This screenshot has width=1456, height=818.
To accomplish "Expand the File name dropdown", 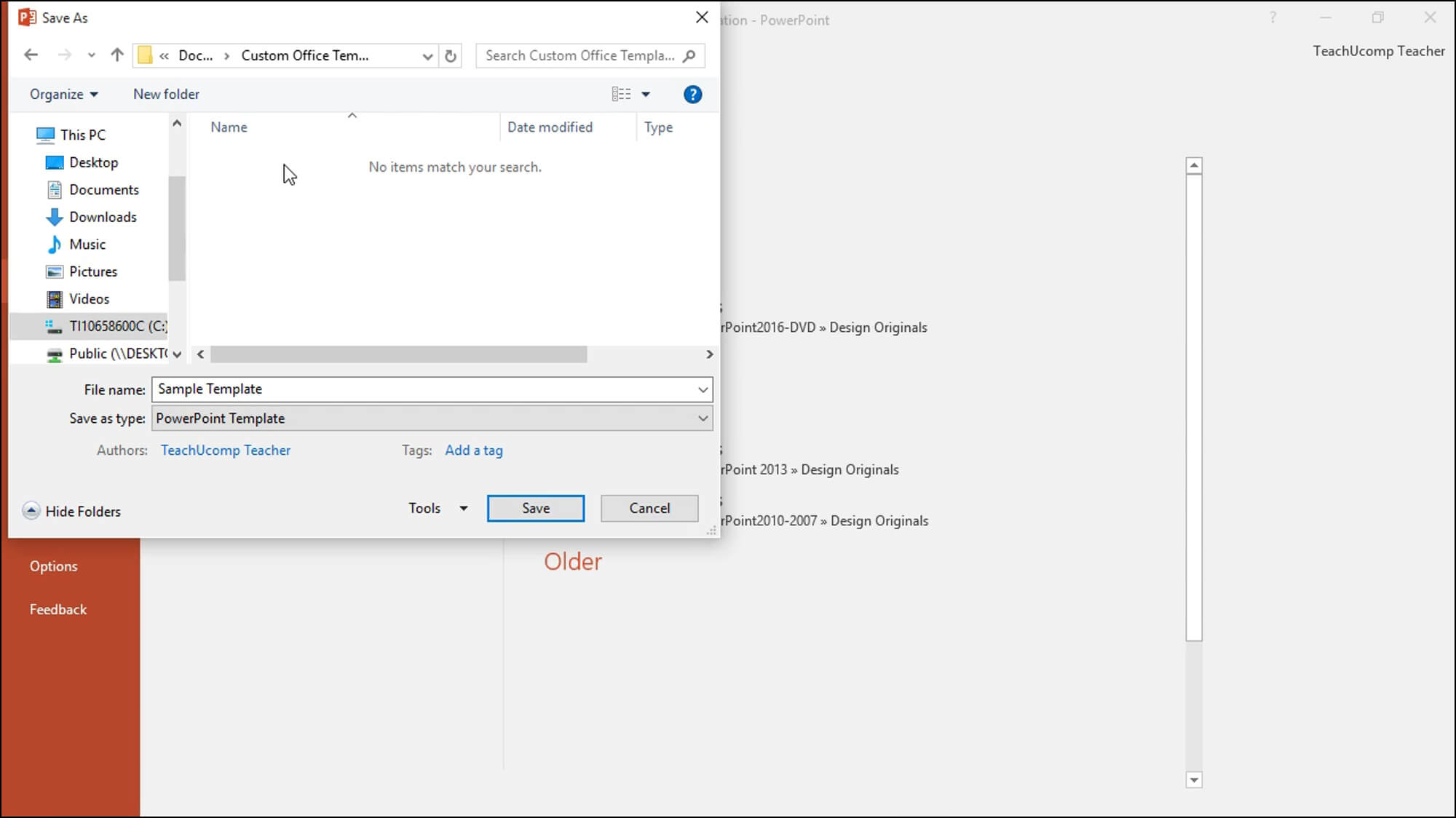I will click(x=703, y=389).
